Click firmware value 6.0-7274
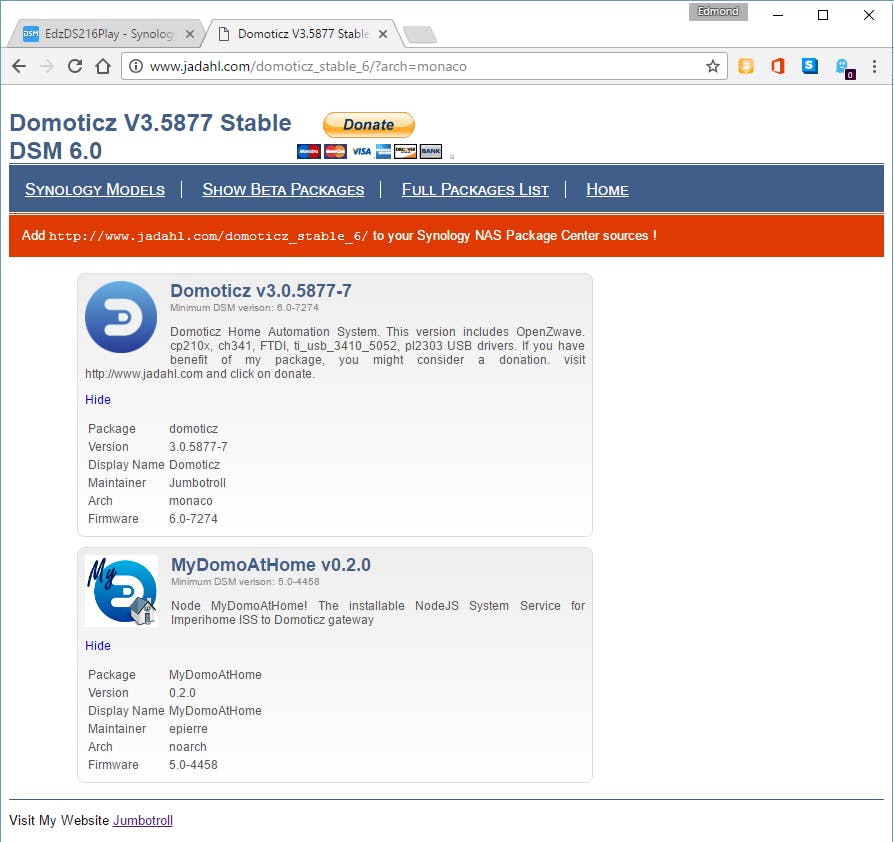894x842 pixels. click(x=193, y=519)
